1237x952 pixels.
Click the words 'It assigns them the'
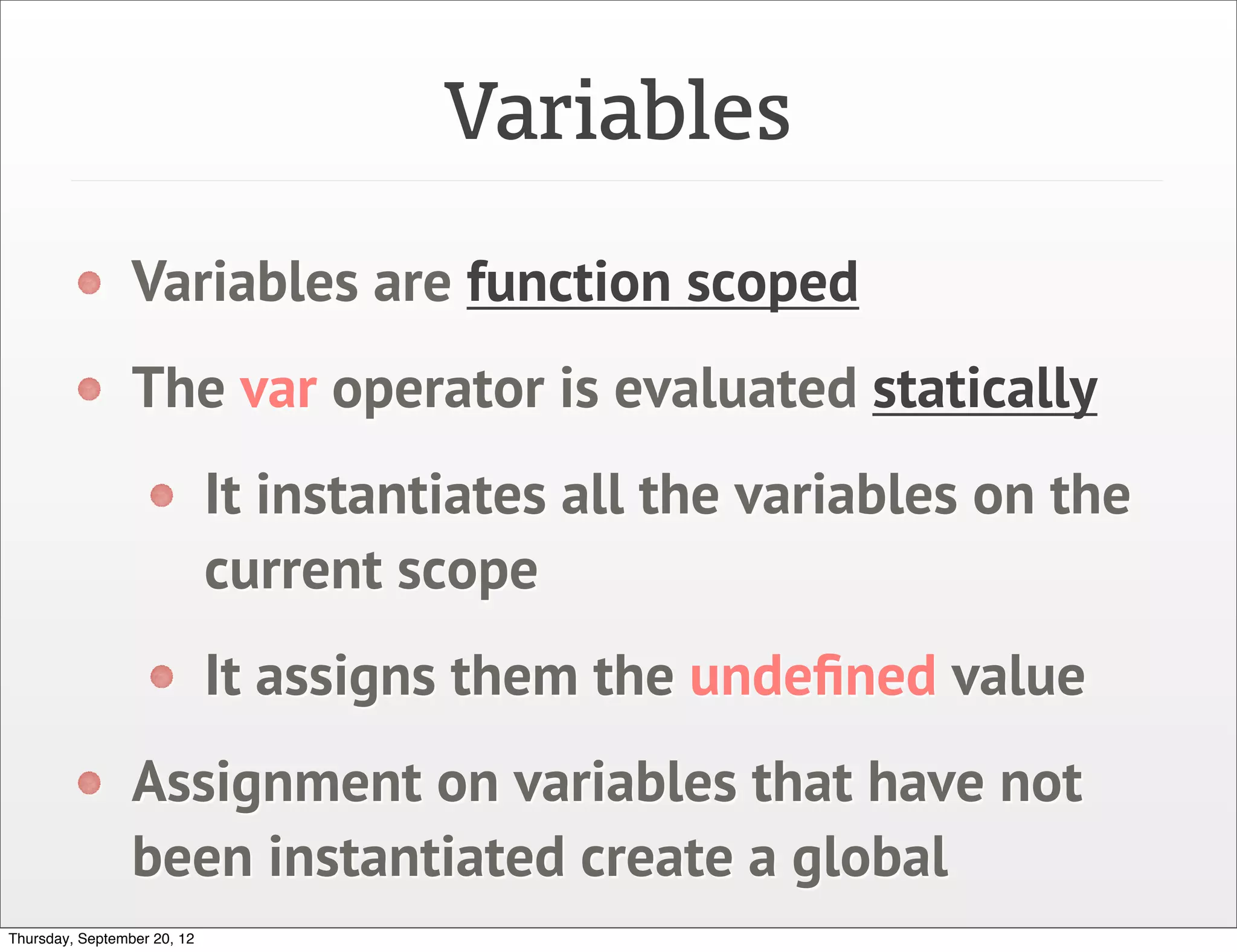pyautogui.click(x=440, y=677)
